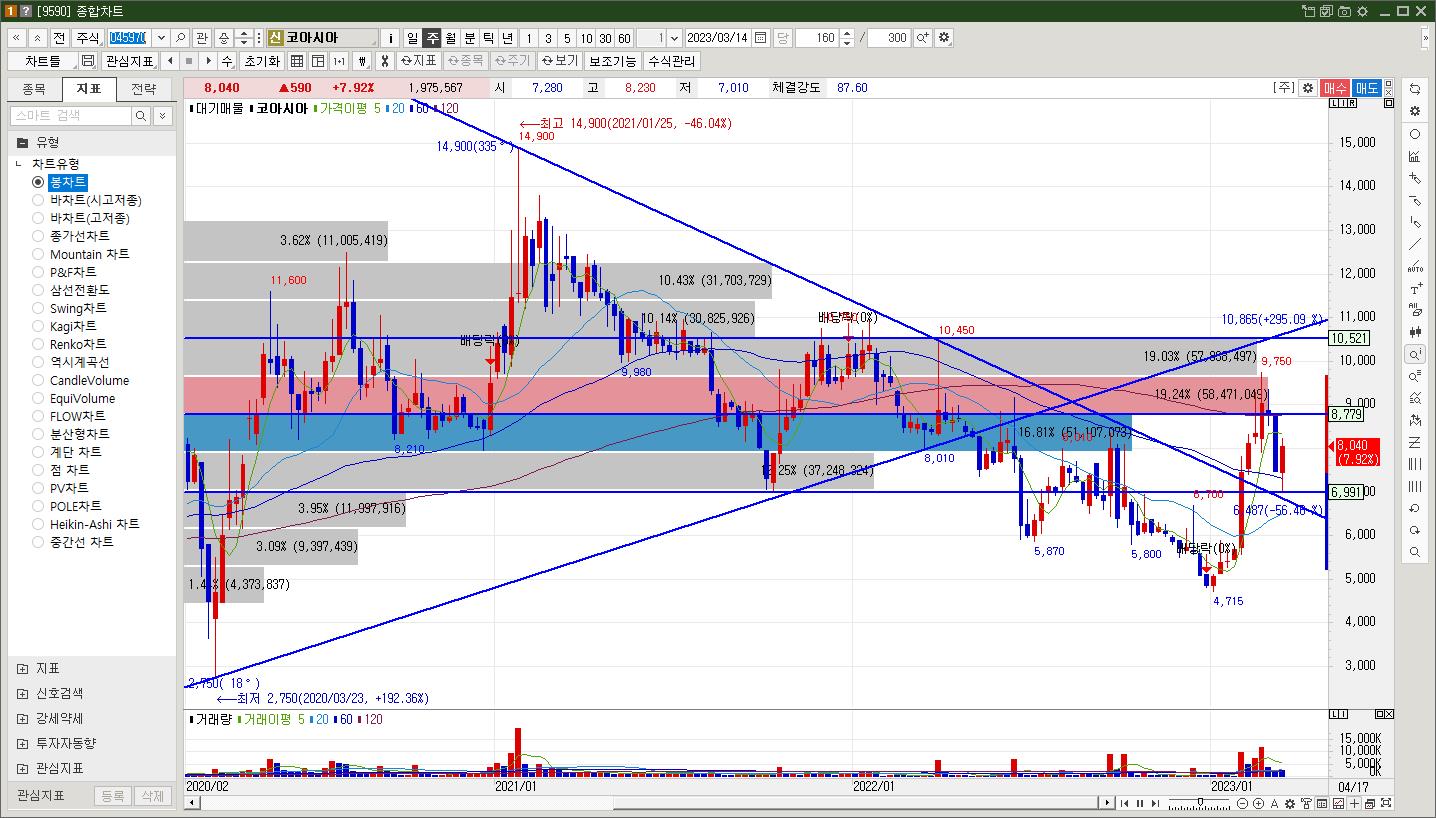Click the stock info 'i' button
Image resolution: width=1436 pixels, height=818 pixels.
click(x=390, y=38)
